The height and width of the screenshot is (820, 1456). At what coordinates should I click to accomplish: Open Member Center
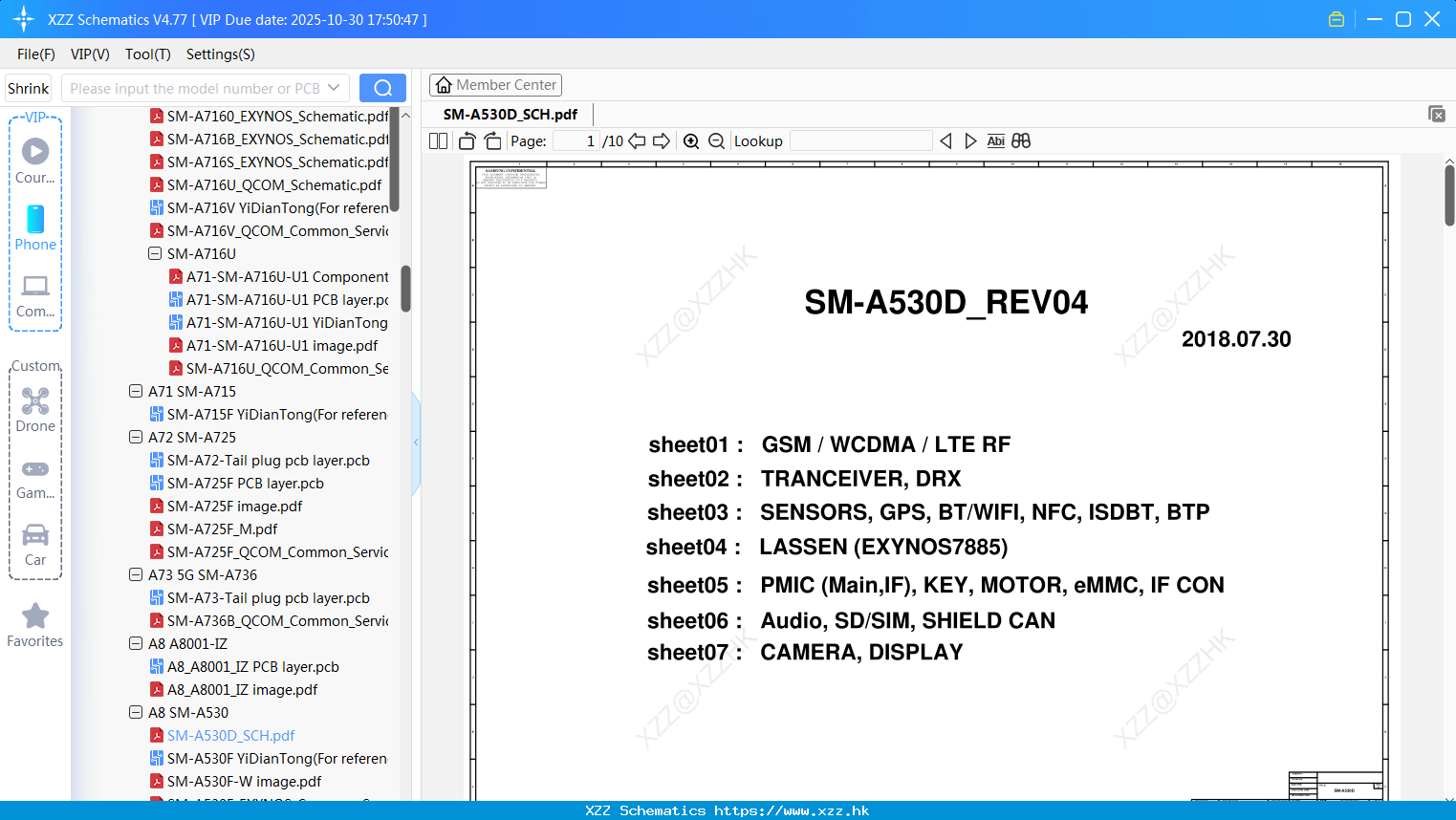click(x=495, y=85)
